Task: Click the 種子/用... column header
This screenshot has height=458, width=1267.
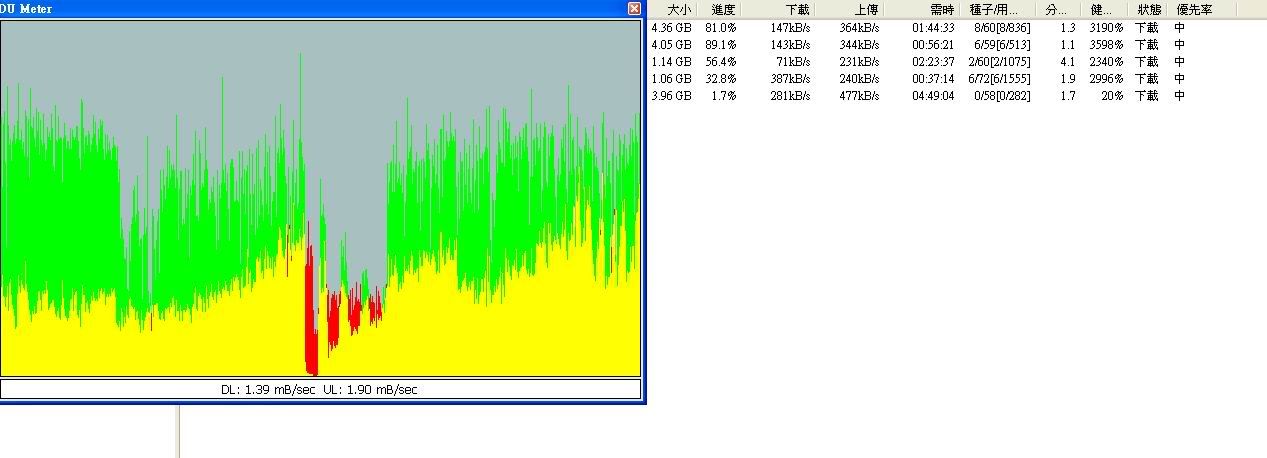Action: (994, 10)
